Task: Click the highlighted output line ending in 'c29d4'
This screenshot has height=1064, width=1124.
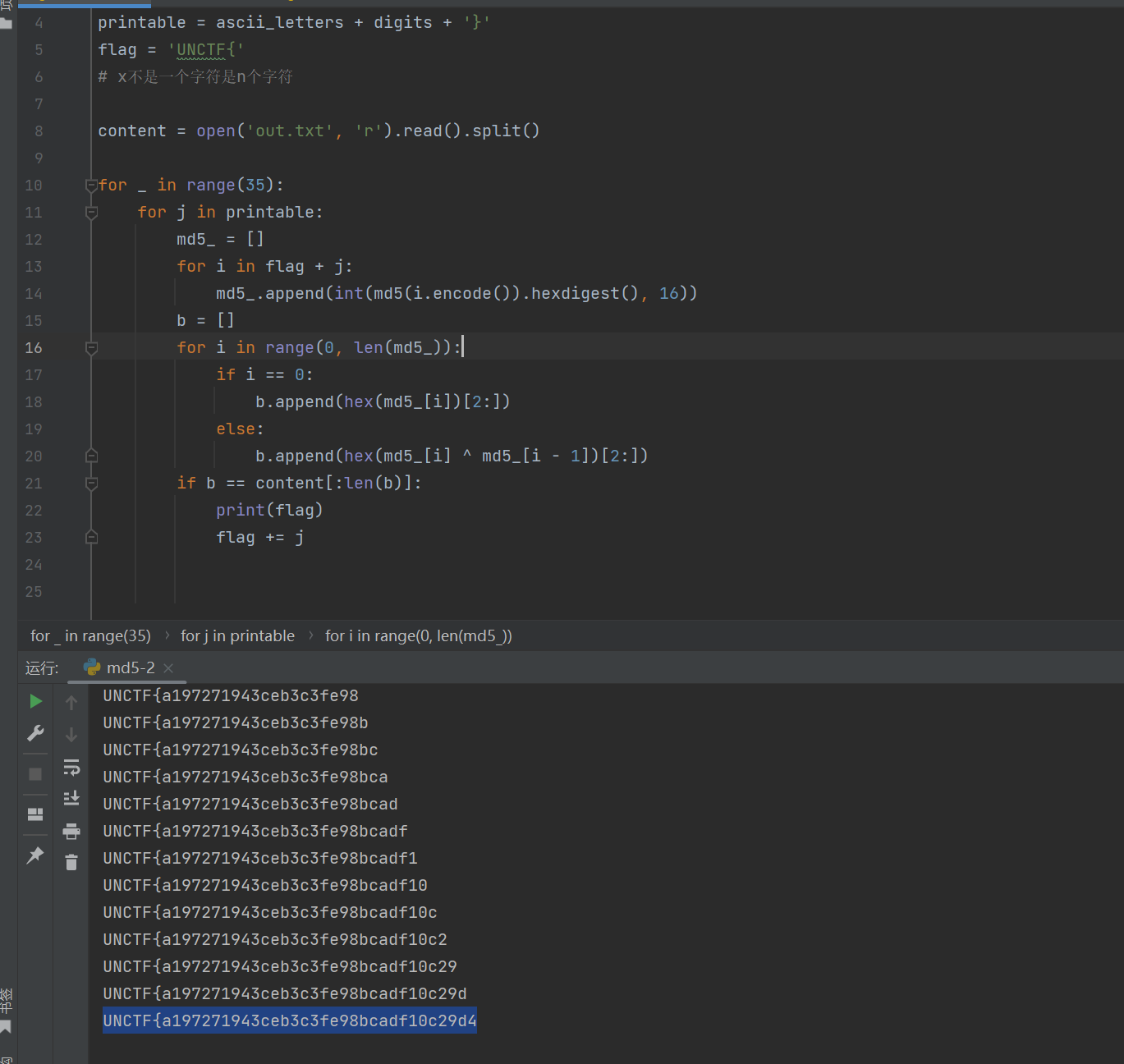Action: click(x=290, y=1020)
